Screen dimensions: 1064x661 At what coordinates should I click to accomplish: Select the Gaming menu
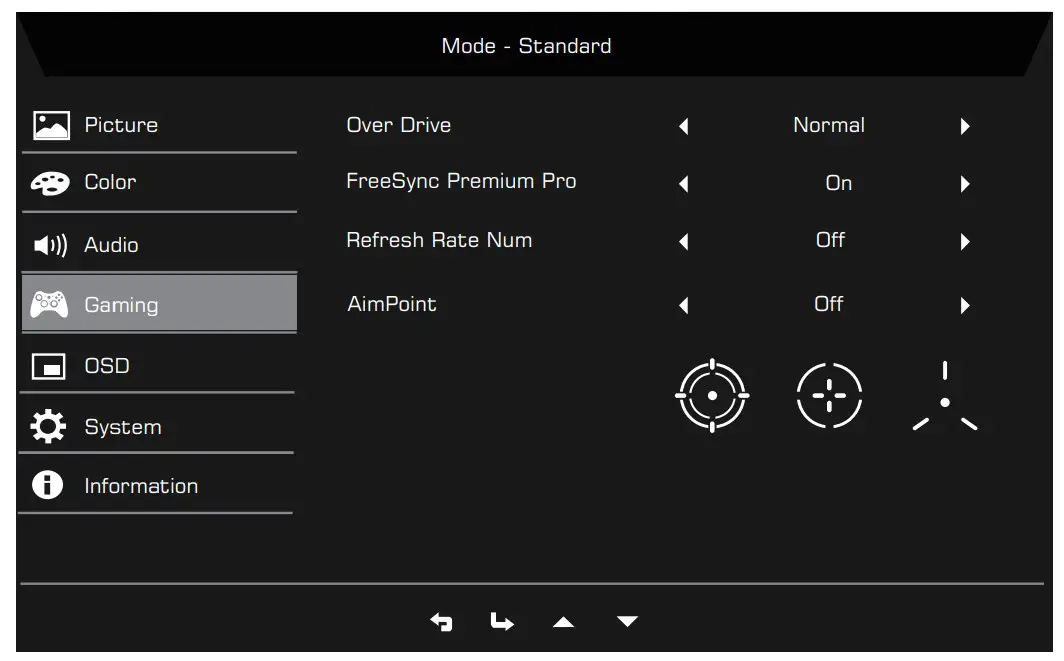(x=159, y=303)
